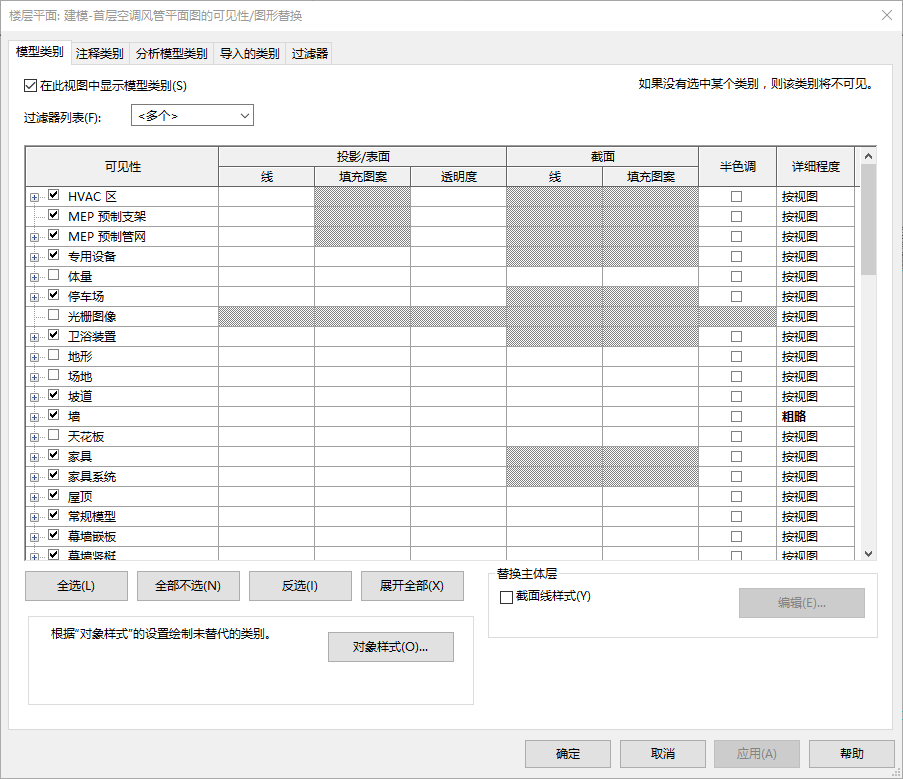
Task: Click 按视图 detail level for 家具系统
Action: (815, 477)
